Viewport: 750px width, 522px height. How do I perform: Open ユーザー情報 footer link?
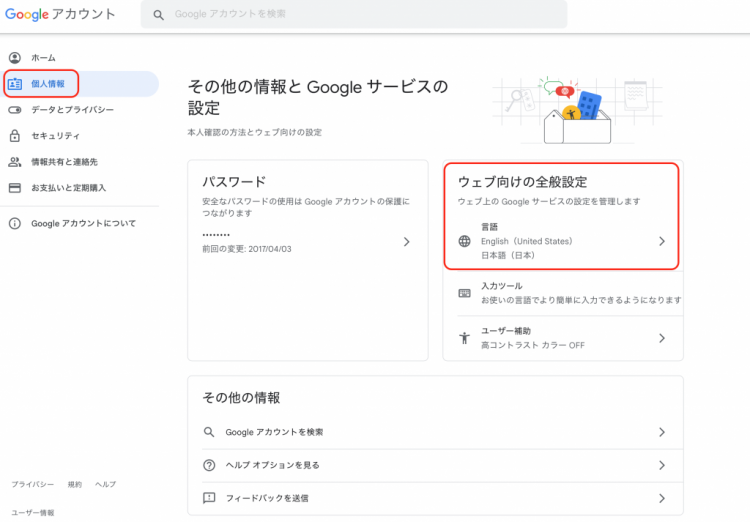click(33, 513)
